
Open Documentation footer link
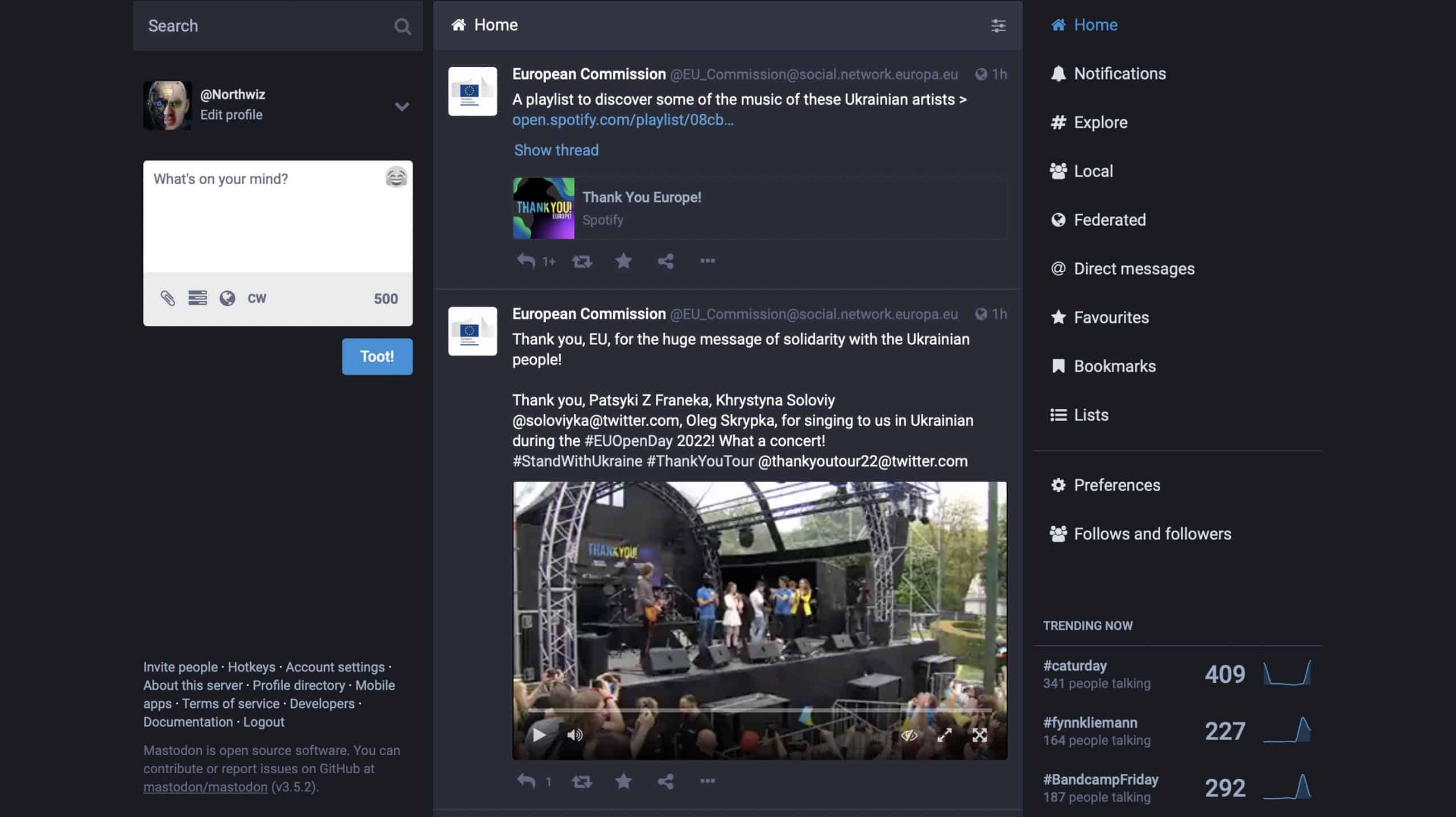click(188, 722)
